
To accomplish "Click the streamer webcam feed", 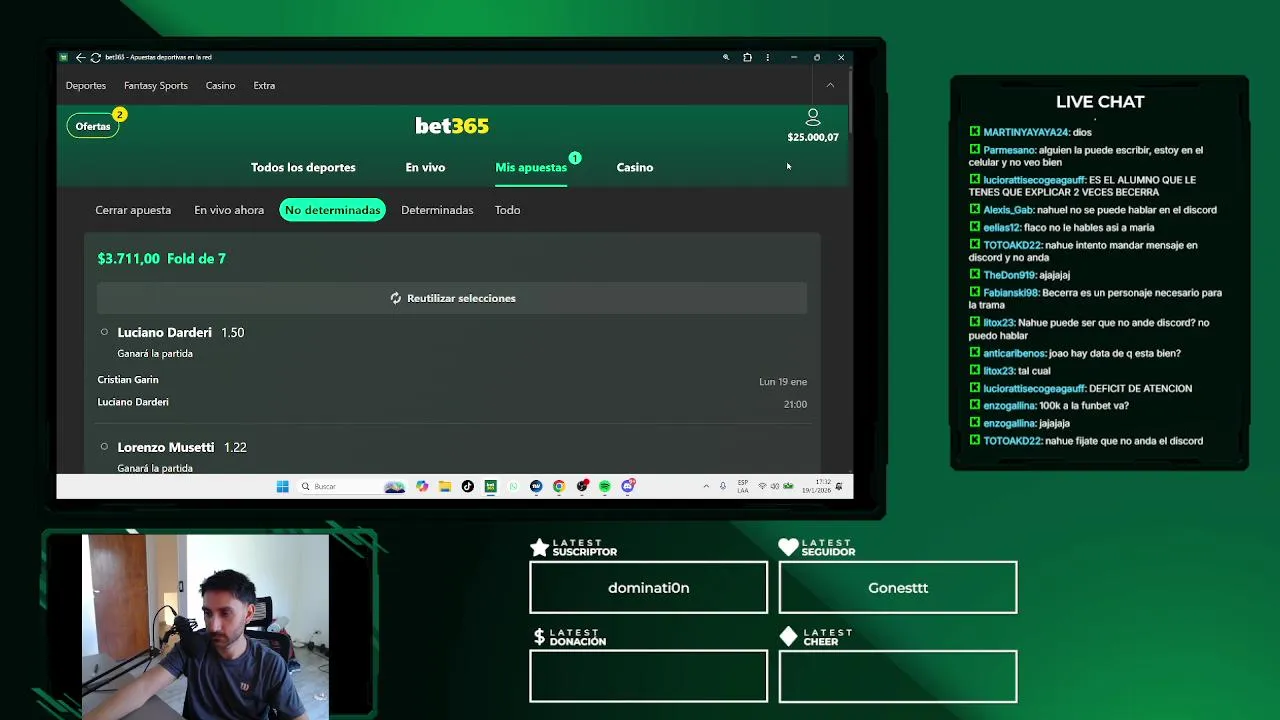I will pos(205,626).
